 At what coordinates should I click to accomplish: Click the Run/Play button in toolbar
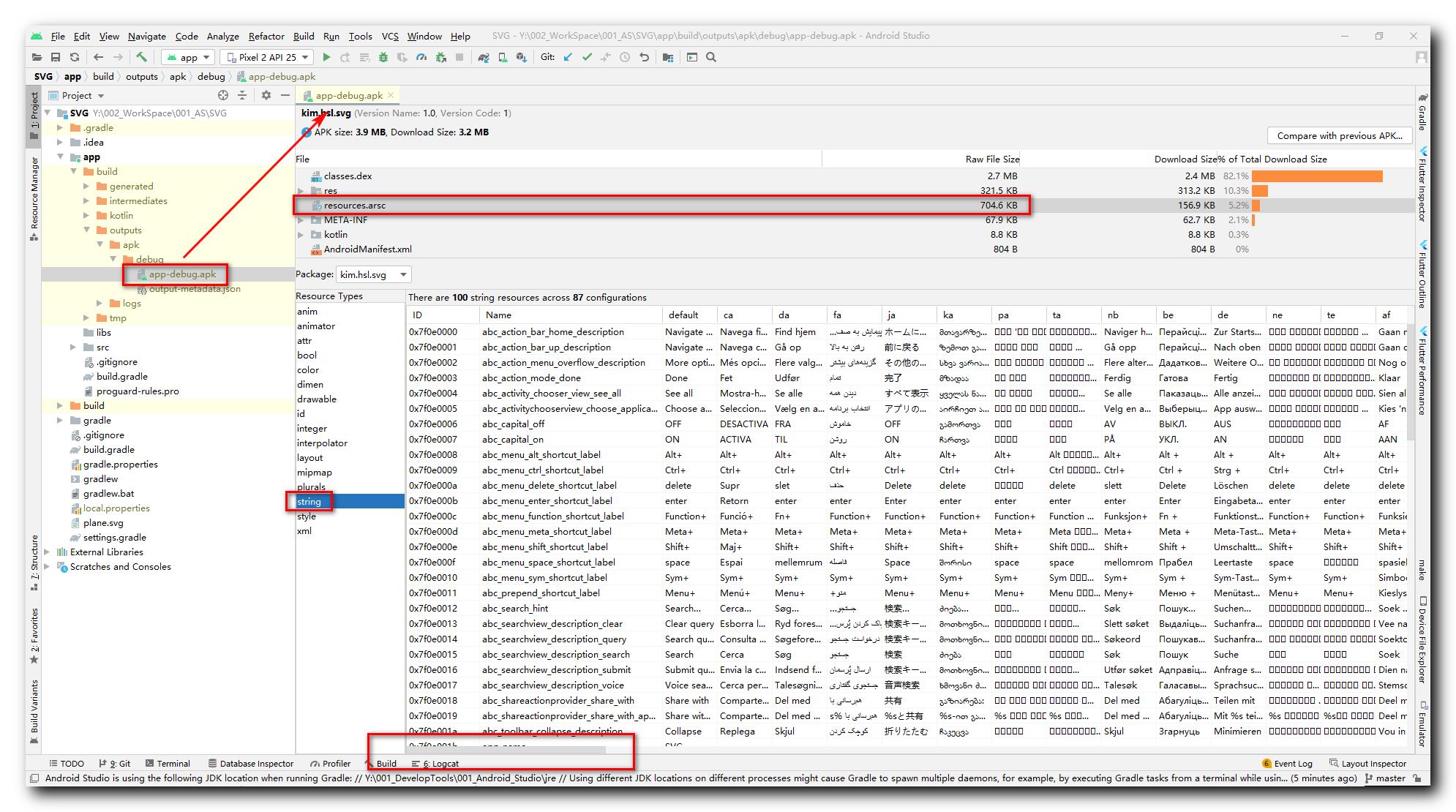tap(326, 57)
